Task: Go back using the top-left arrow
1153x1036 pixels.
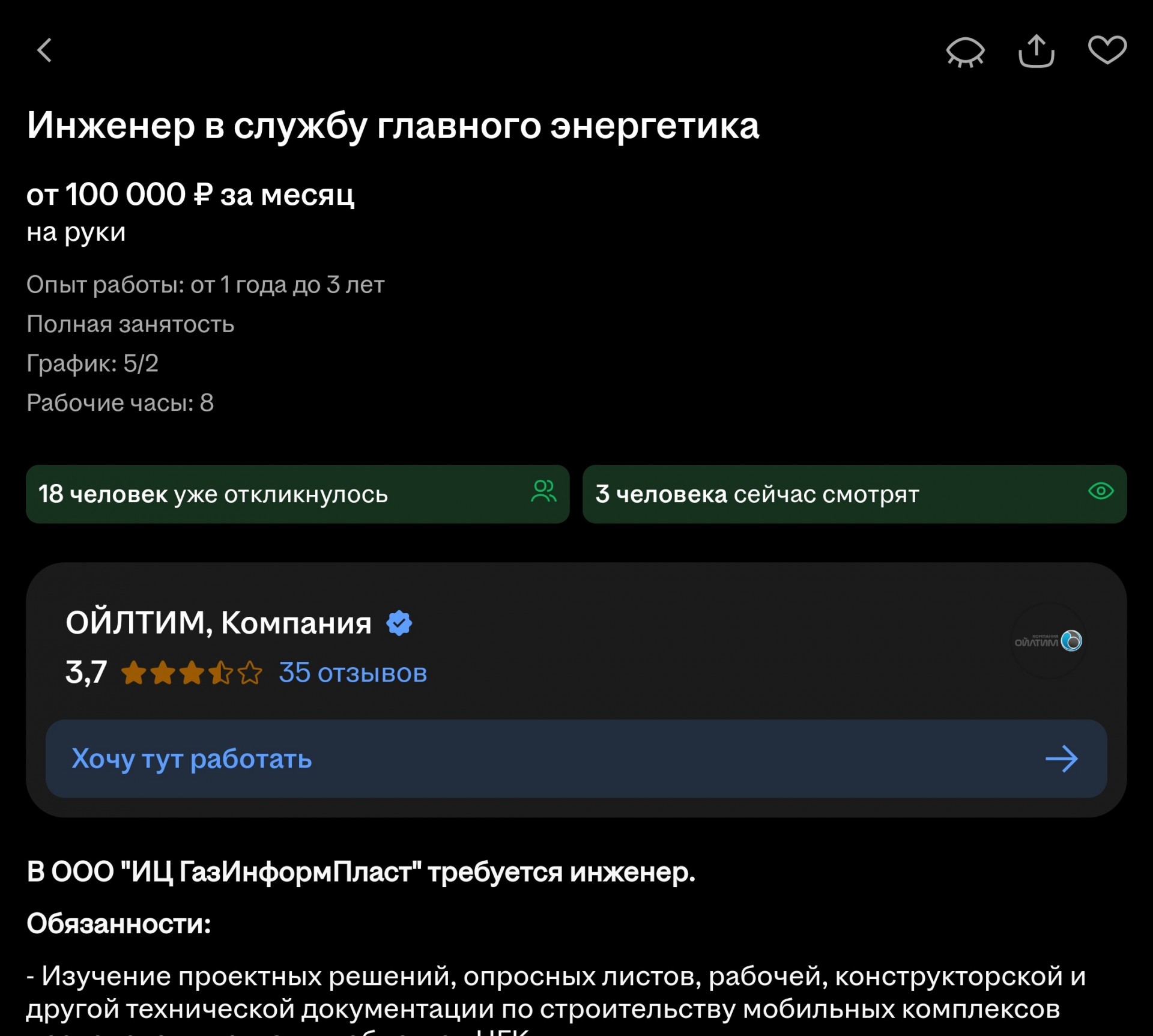Action: pyautogui.click(x=44, y=50)
